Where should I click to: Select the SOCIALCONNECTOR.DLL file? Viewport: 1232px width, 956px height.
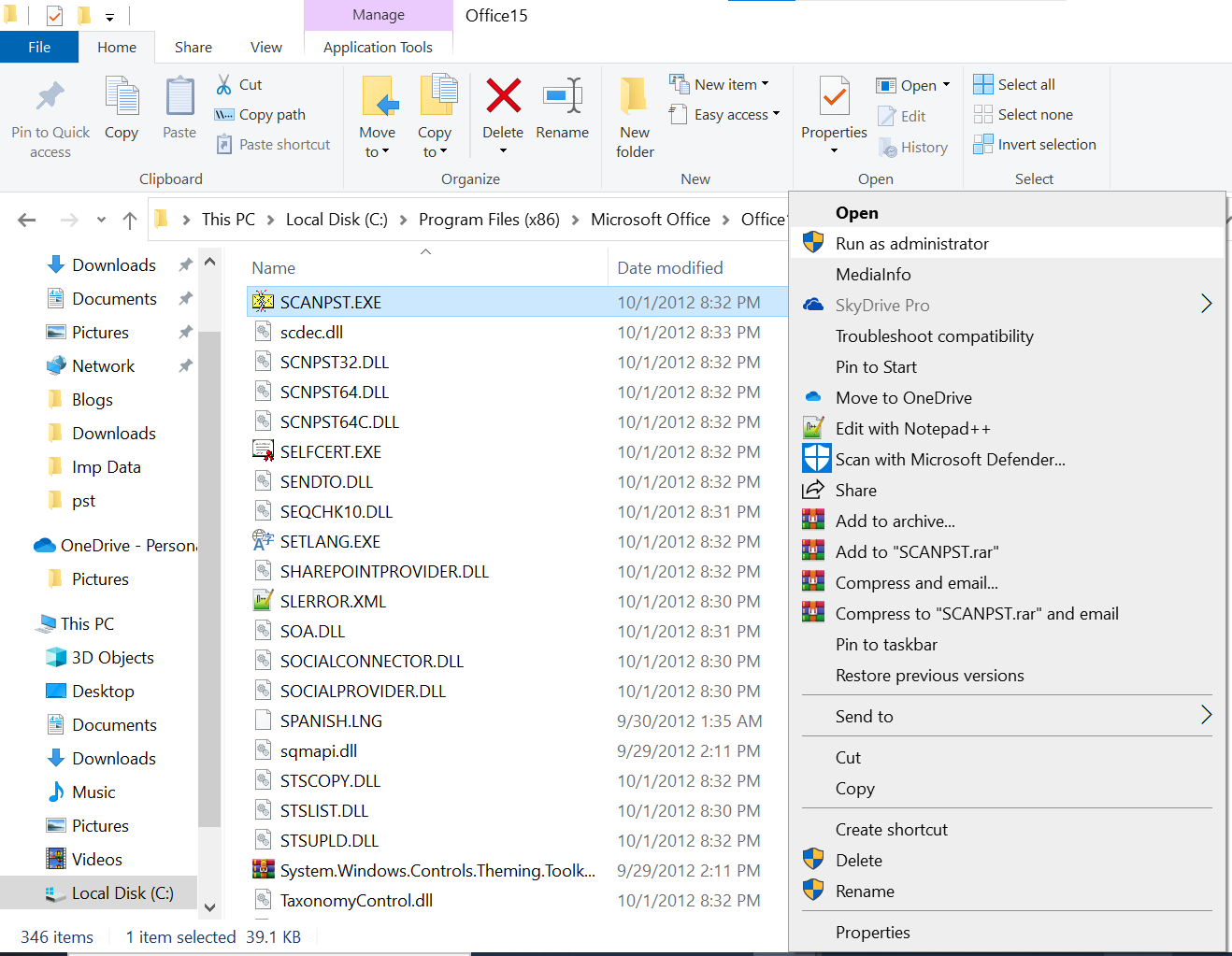[372, 661]
